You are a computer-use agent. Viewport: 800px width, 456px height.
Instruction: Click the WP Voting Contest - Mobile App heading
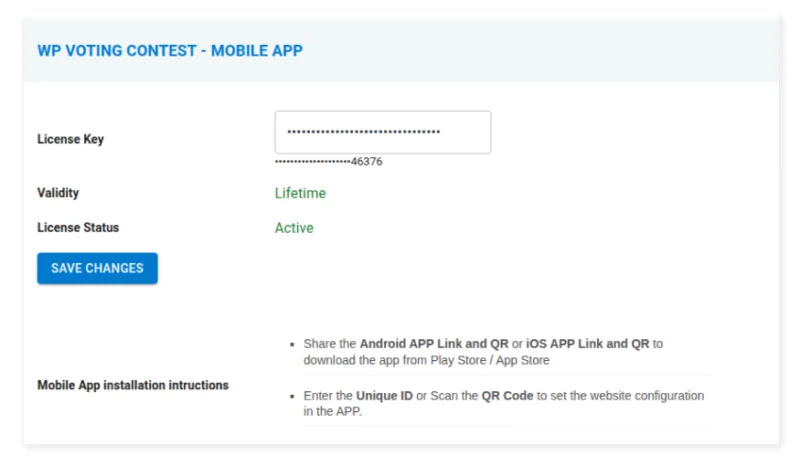tap(170, 50)
